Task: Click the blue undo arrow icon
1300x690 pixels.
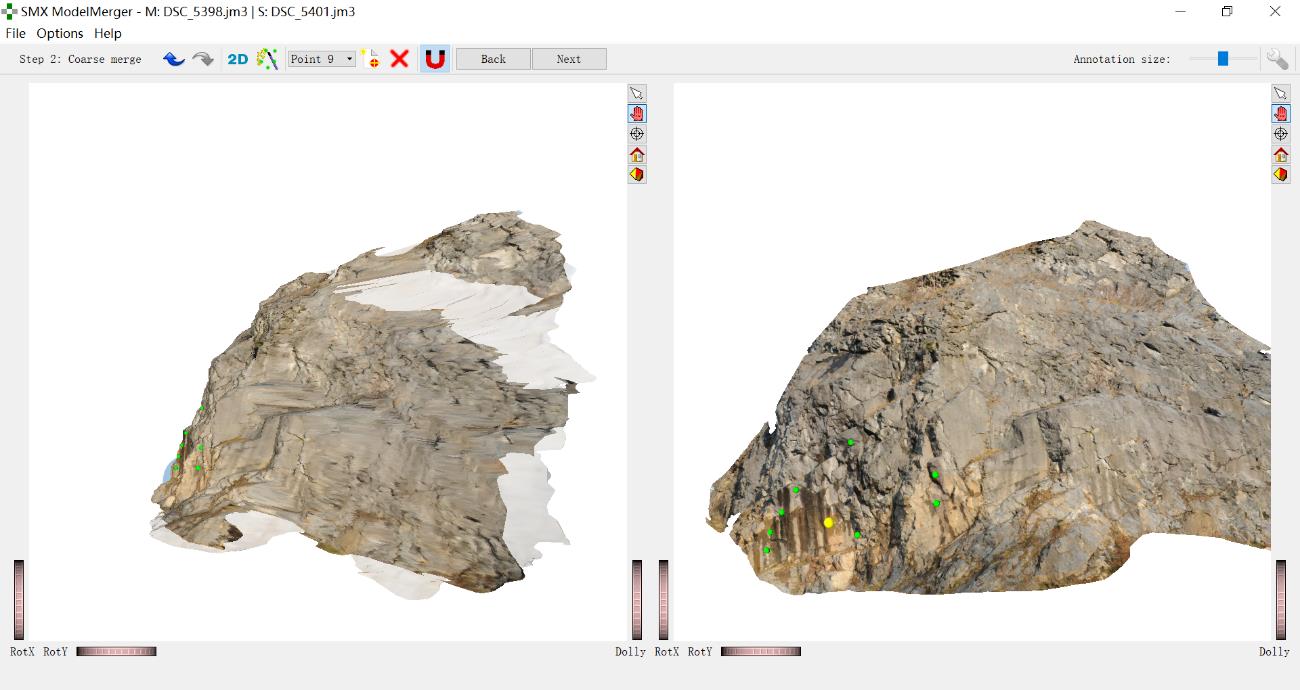Action: pos(174,59)
